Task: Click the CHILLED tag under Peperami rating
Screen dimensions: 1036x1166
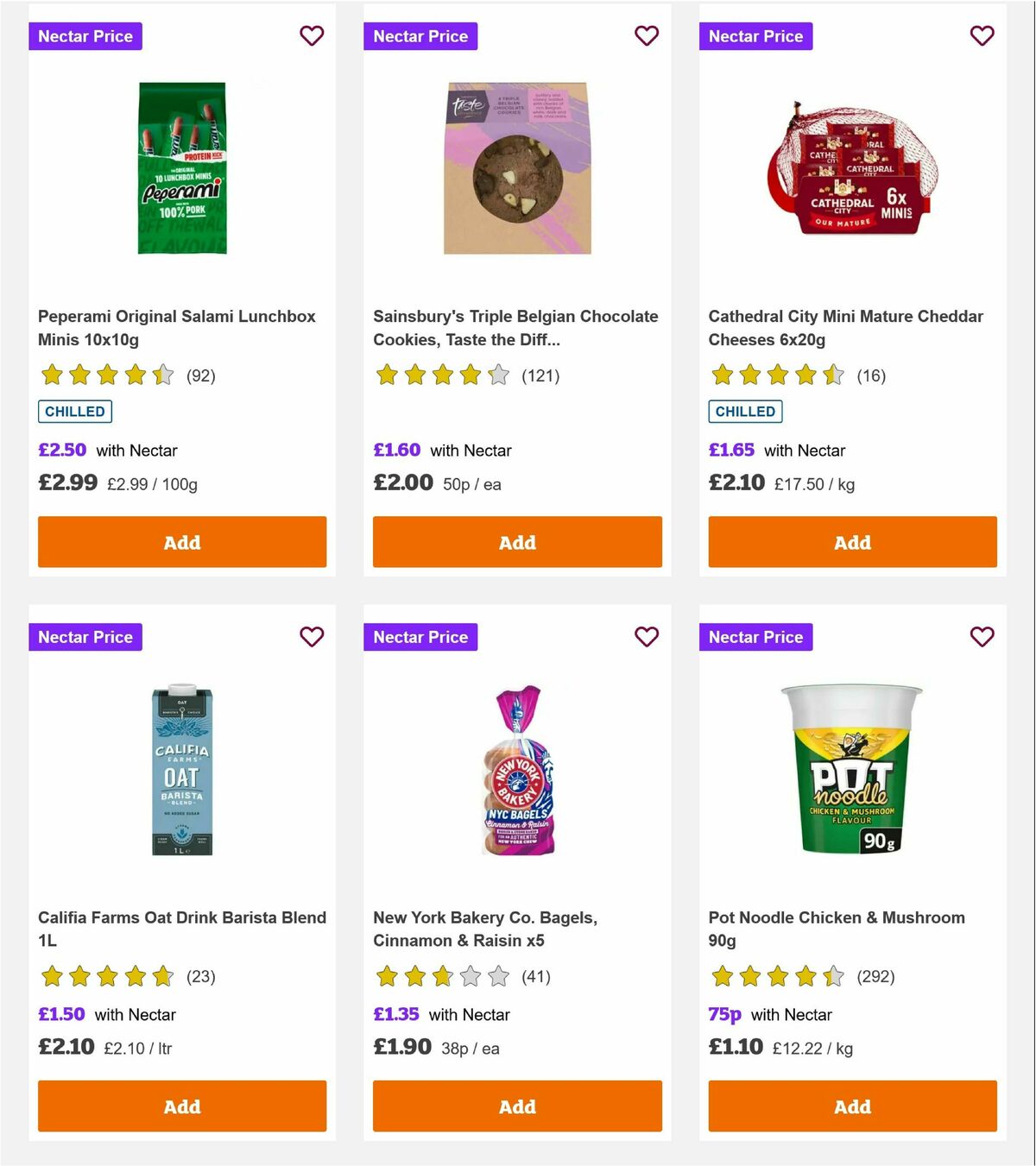Action: click(74, 412)
